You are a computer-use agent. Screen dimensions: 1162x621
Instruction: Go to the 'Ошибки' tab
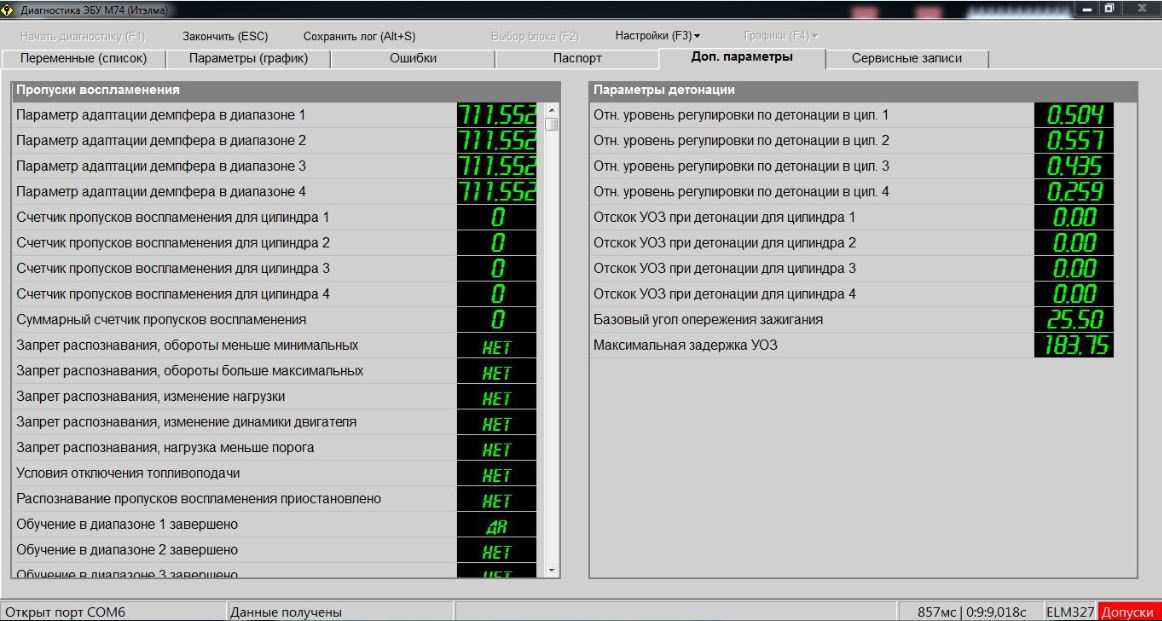pos(413,59)
